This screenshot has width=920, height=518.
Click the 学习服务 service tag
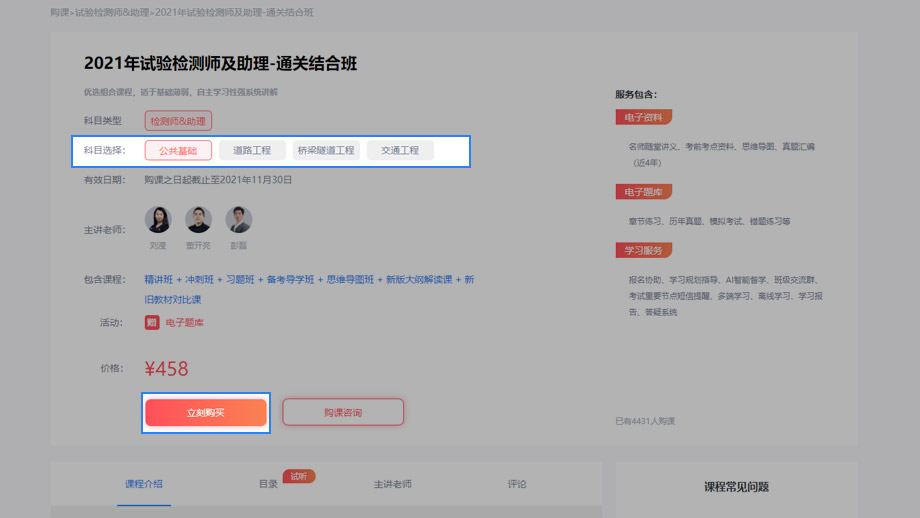pos(643,250)
